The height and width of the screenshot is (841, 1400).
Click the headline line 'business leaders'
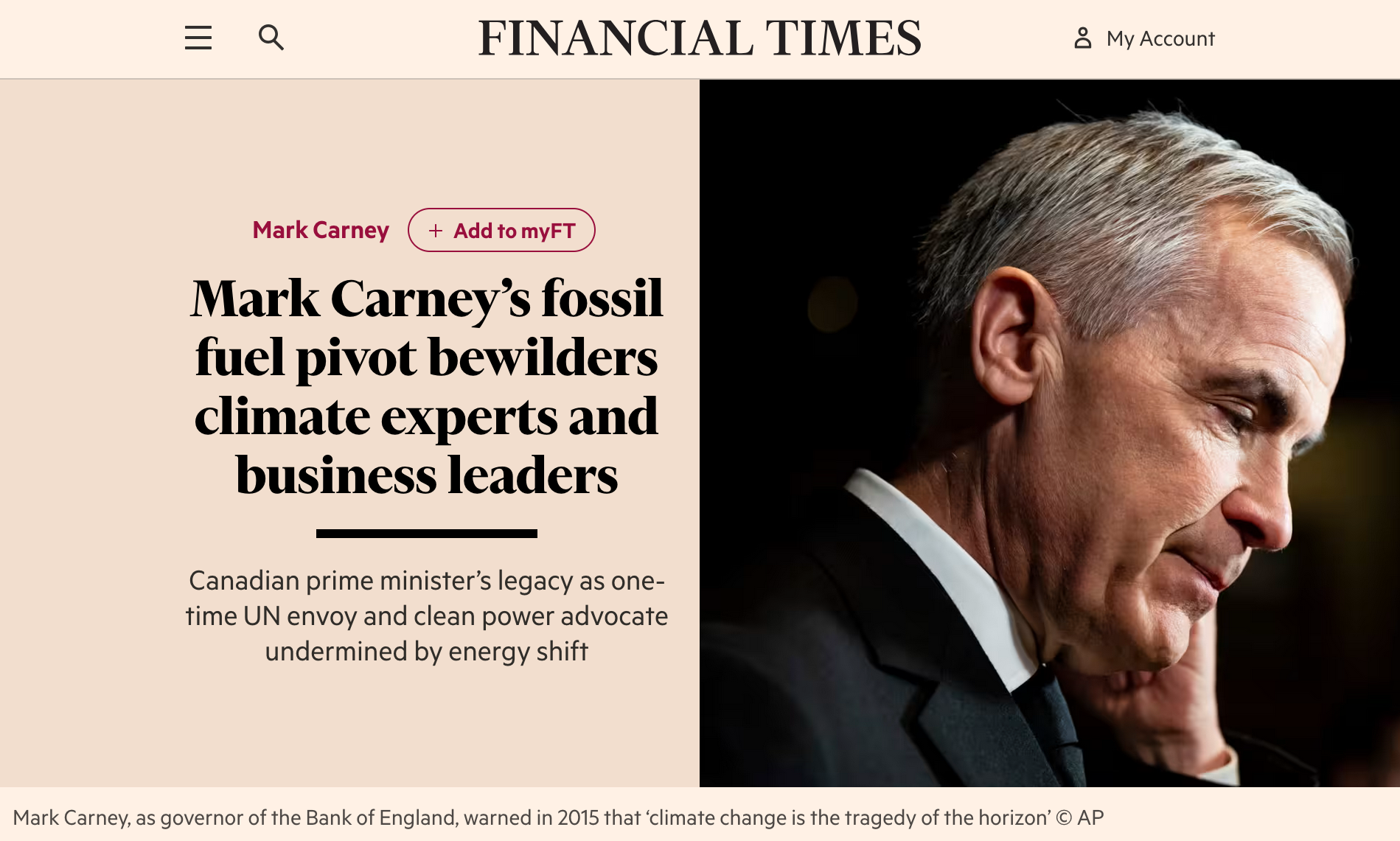(x=427, y=475)
